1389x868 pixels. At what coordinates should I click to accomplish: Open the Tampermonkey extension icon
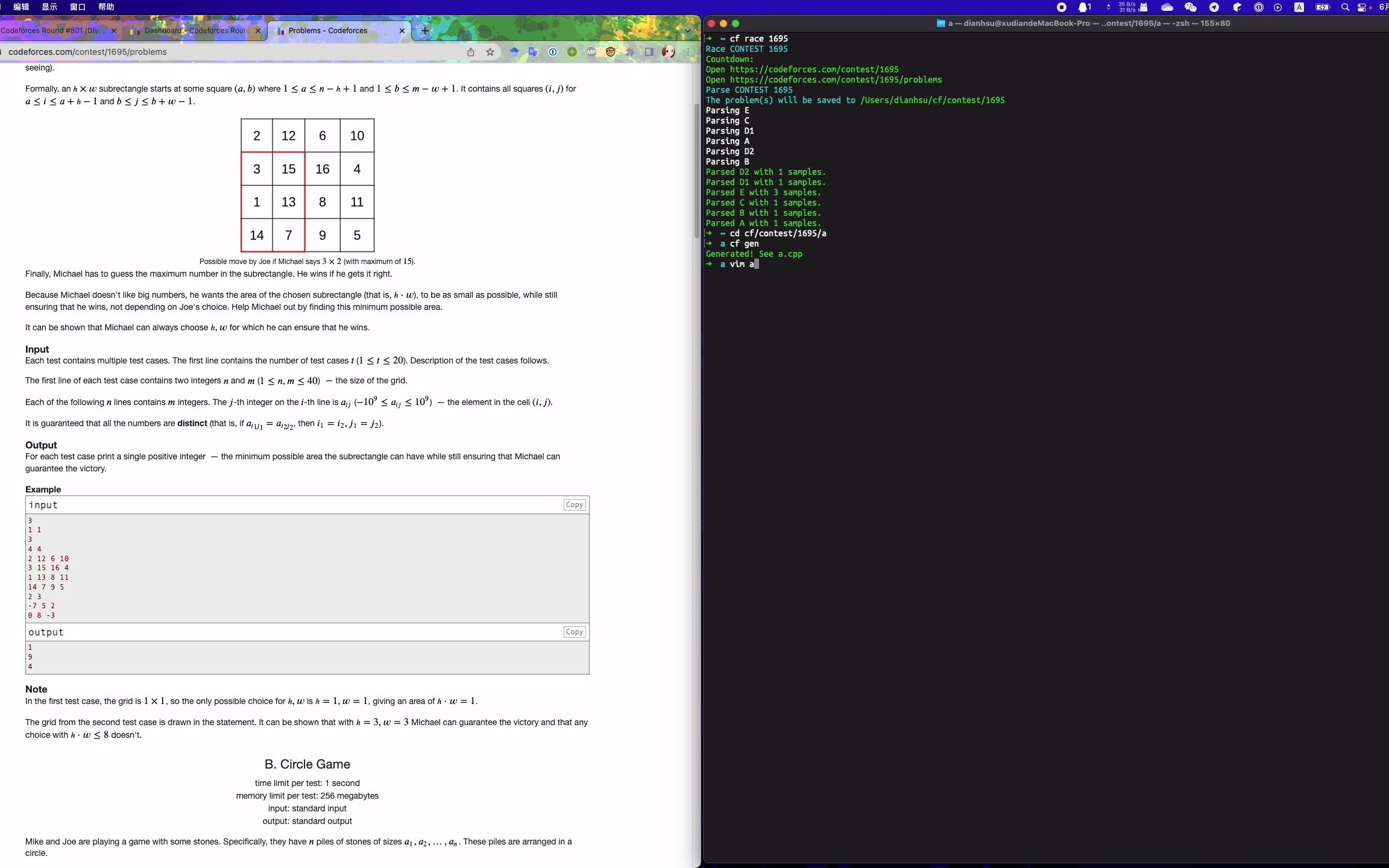[611, 52]
